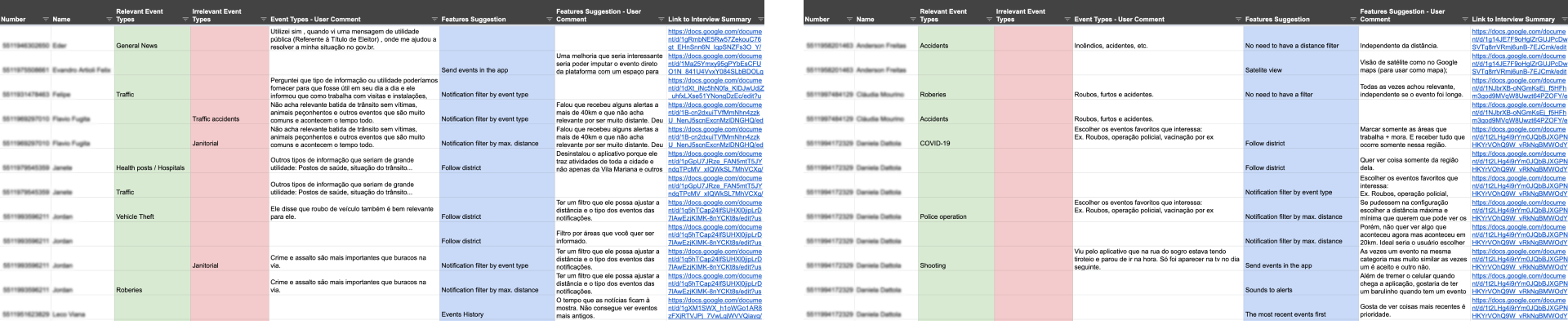
Task: Select 'No need to have a filter' cell
Action: pos(1300,87)
